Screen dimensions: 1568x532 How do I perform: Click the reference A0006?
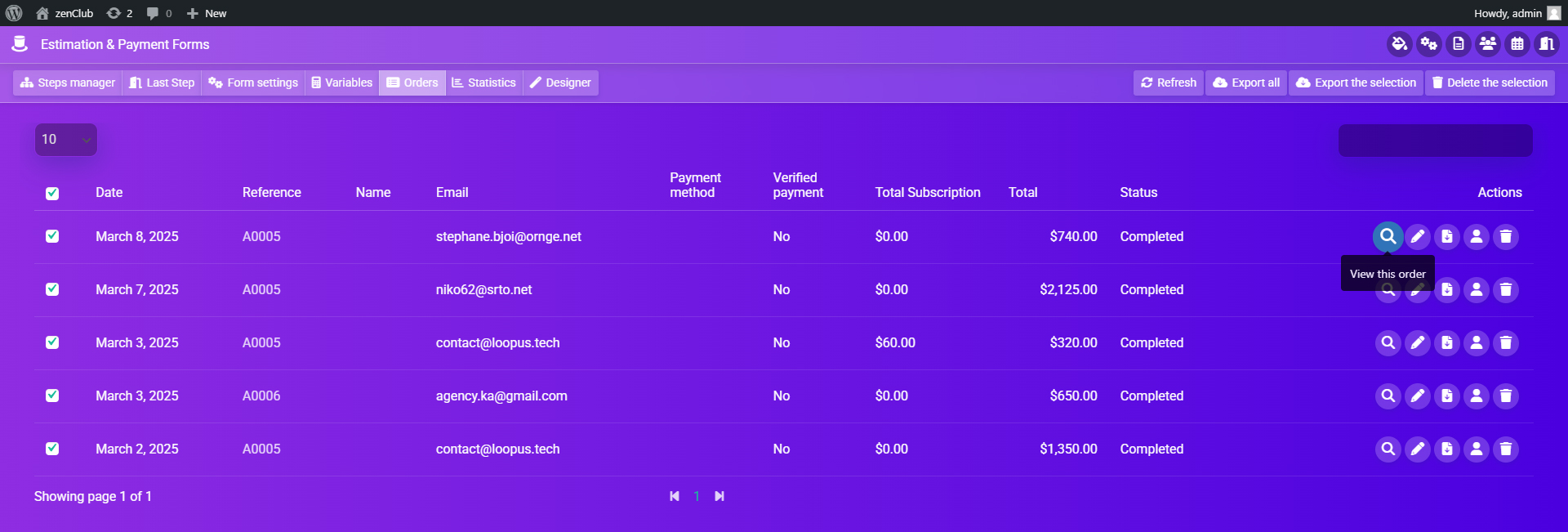tap(261, 396)
